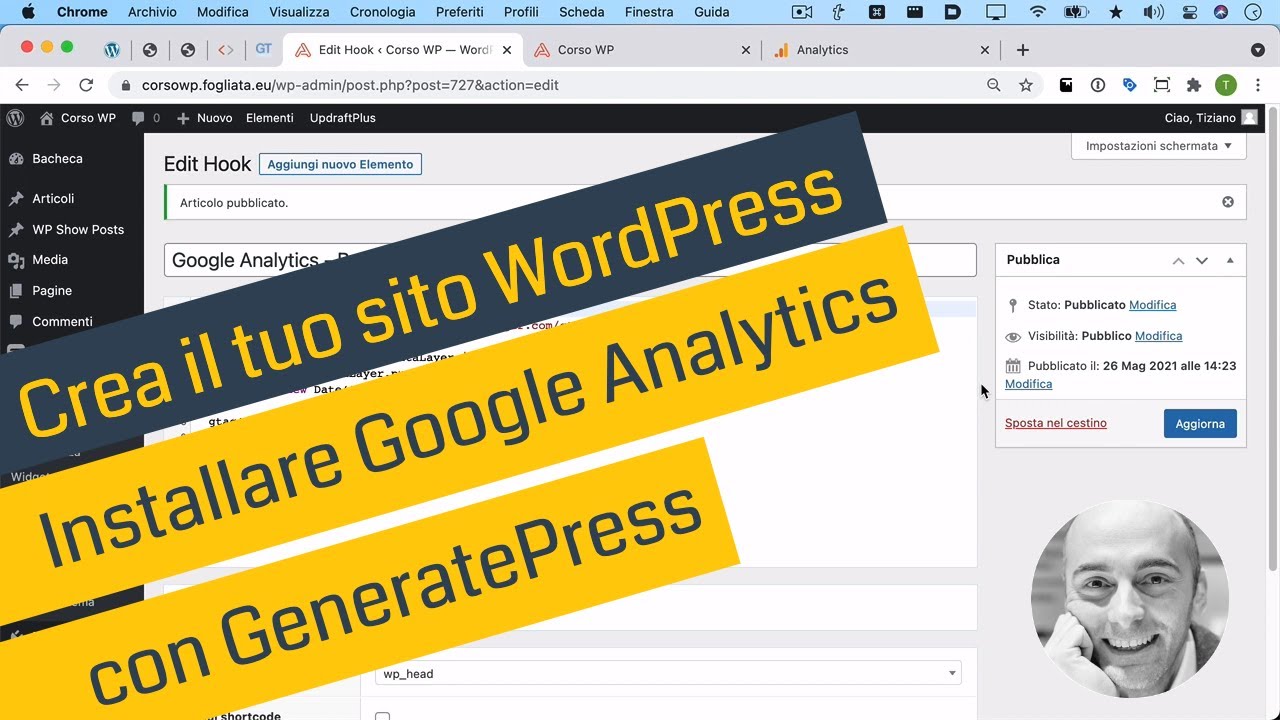Toggle the checkbox below the wp_head dropdown

point(382,716)
